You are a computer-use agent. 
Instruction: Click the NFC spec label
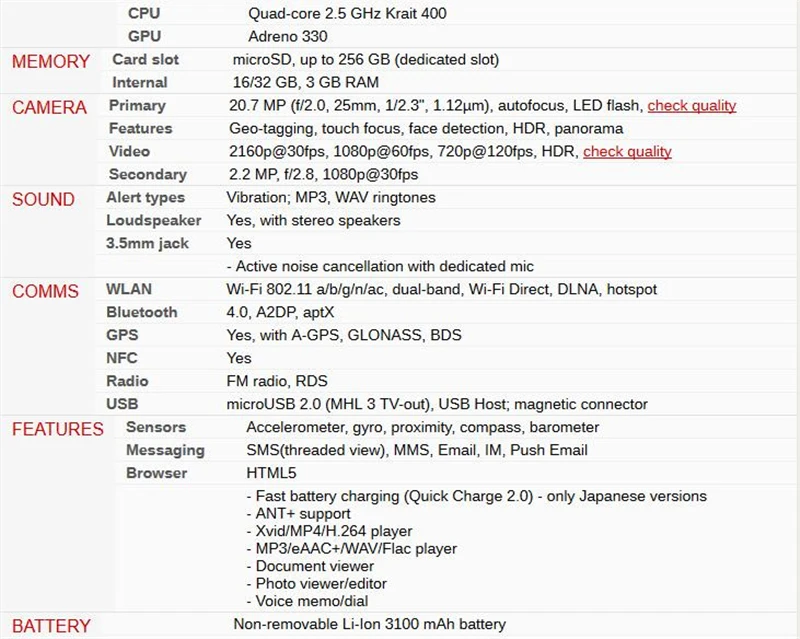click(x=122, y=358)
